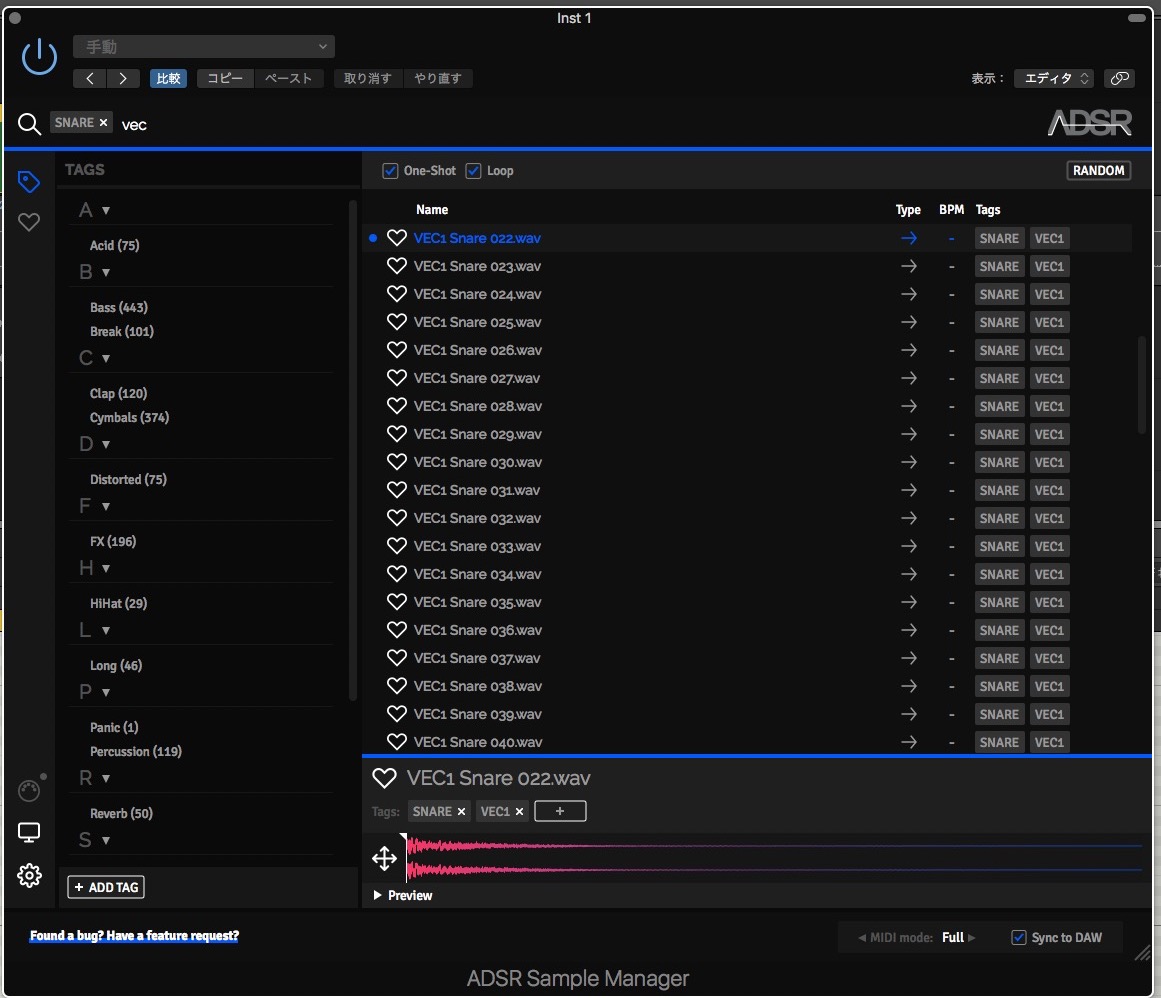Open MIDI mapping via the knob icon
The width and height of the screenshot is (1161, 998).
pos(28,790)
